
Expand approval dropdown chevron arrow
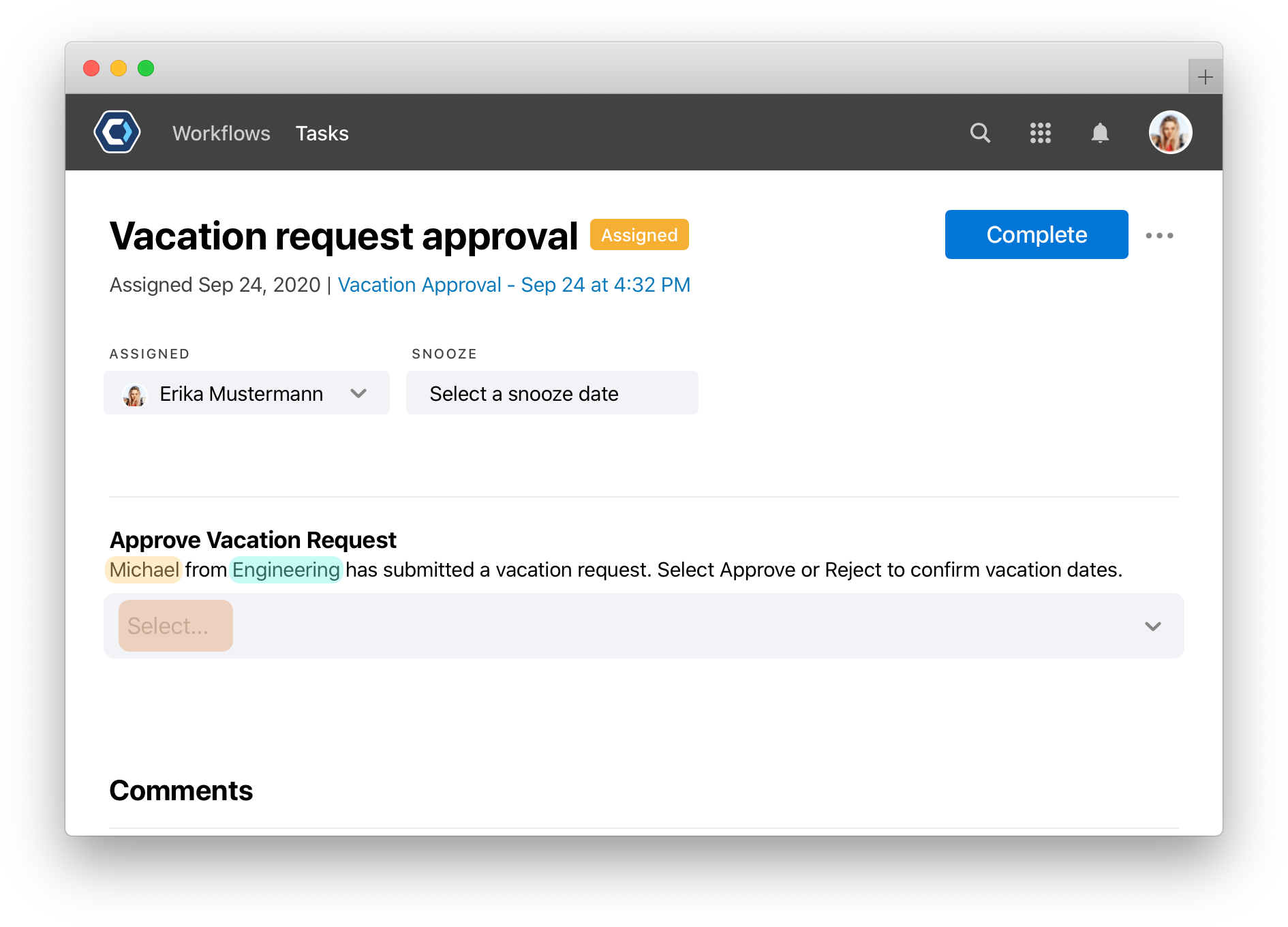(1153, 626)
